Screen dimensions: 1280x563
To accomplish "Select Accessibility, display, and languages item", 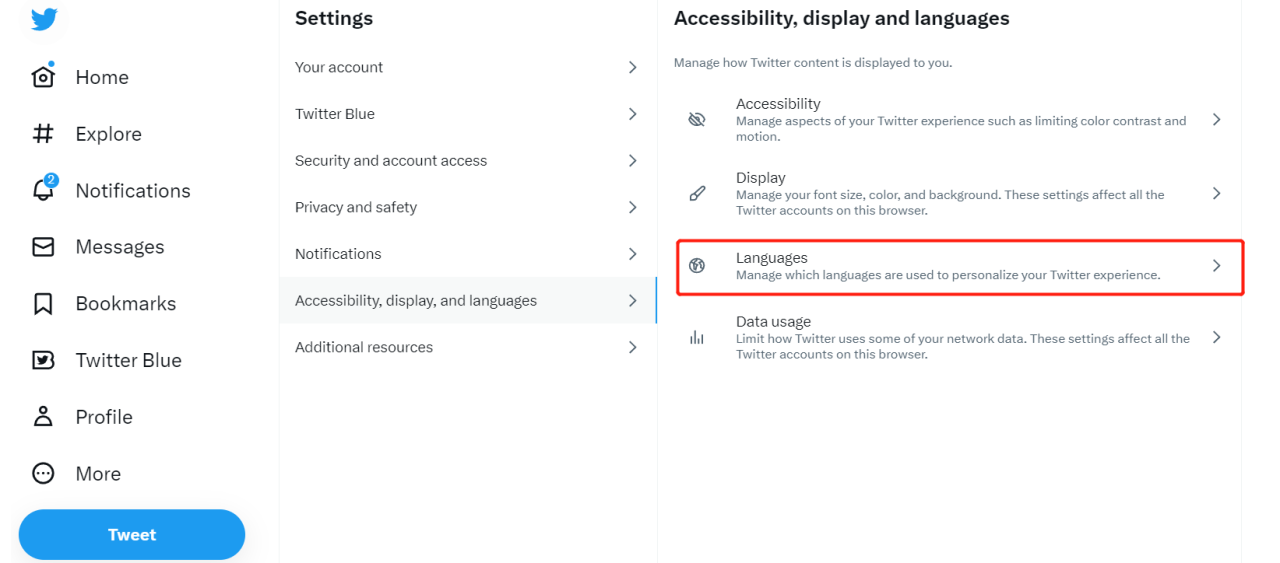I will pos(416,301).
